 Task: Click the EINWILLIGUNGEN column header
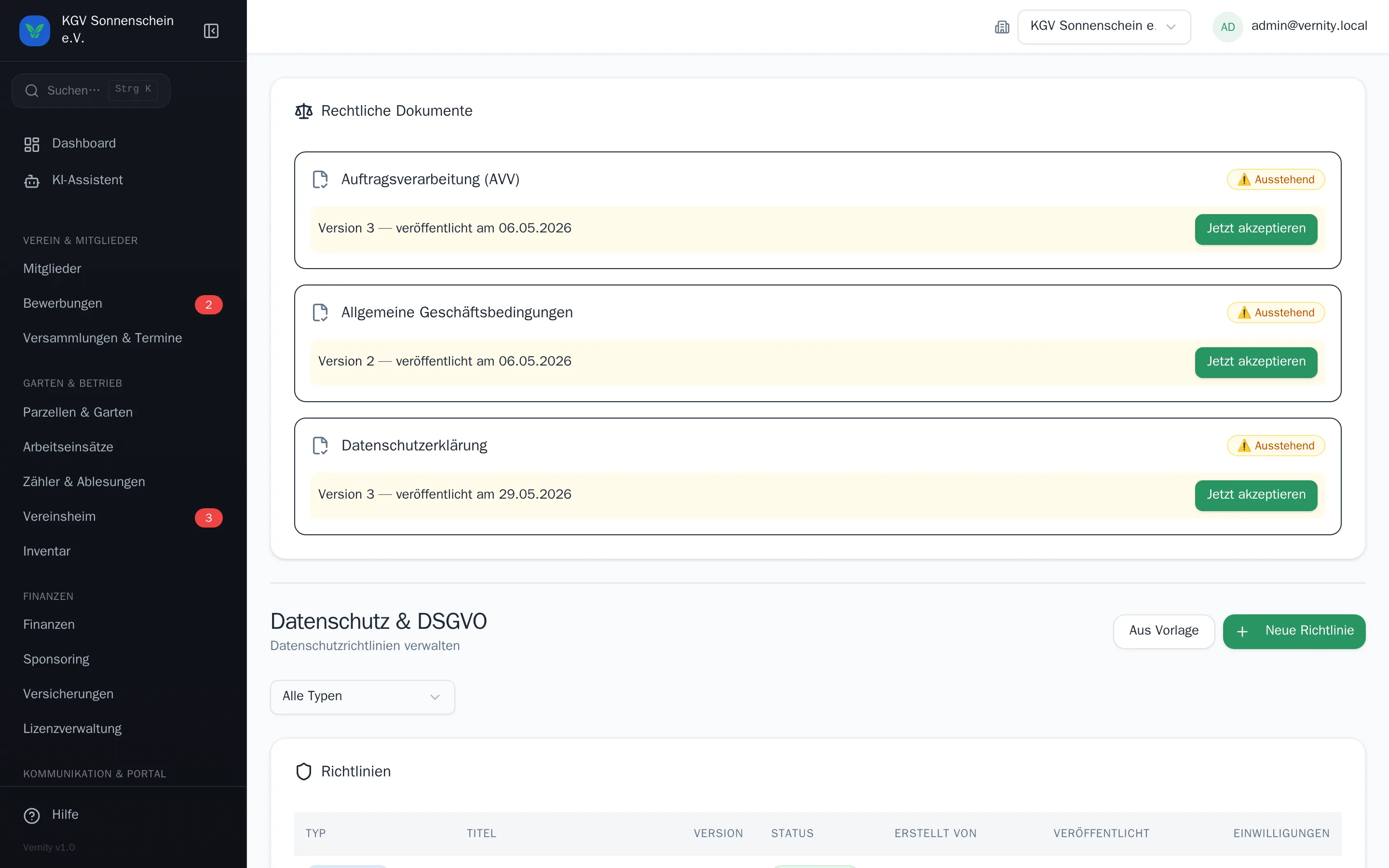1281,834
